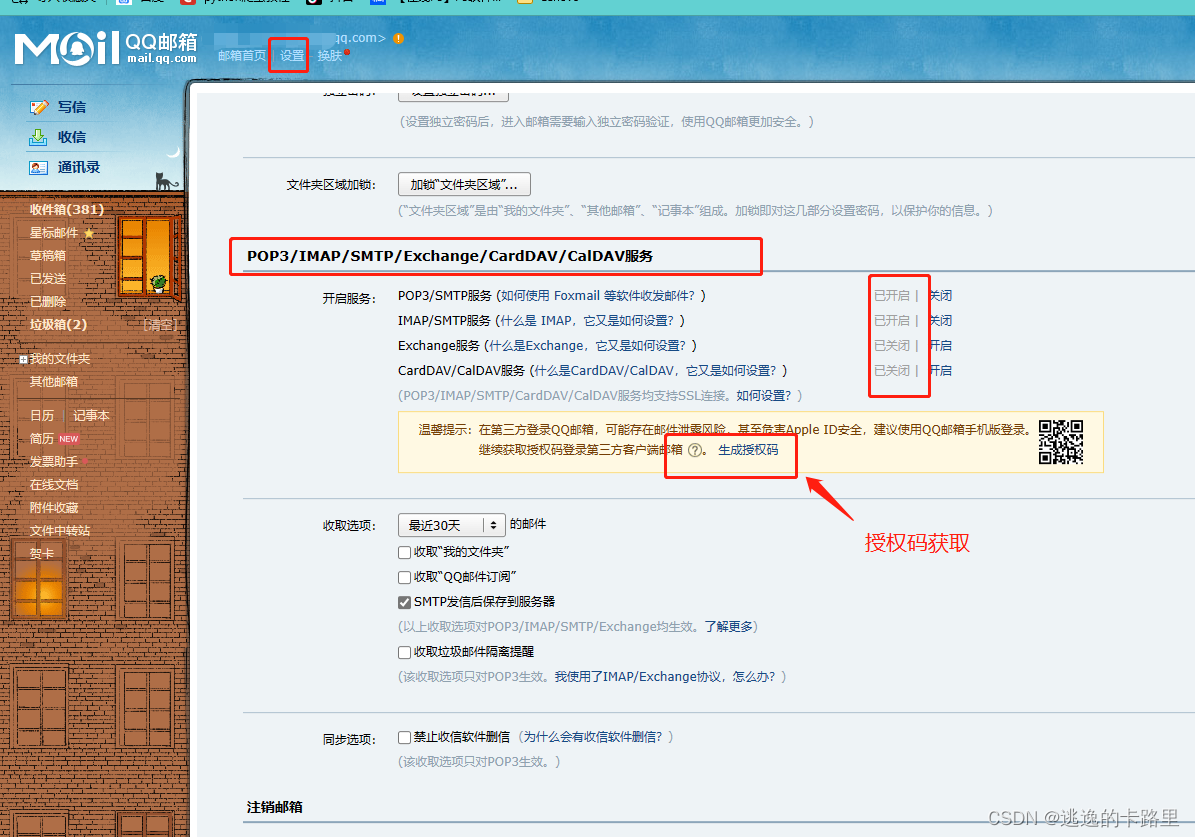The image size is (1195, 837).
Task: Open 文件中转站 in sidebar
Action: (x=59, y=531)
